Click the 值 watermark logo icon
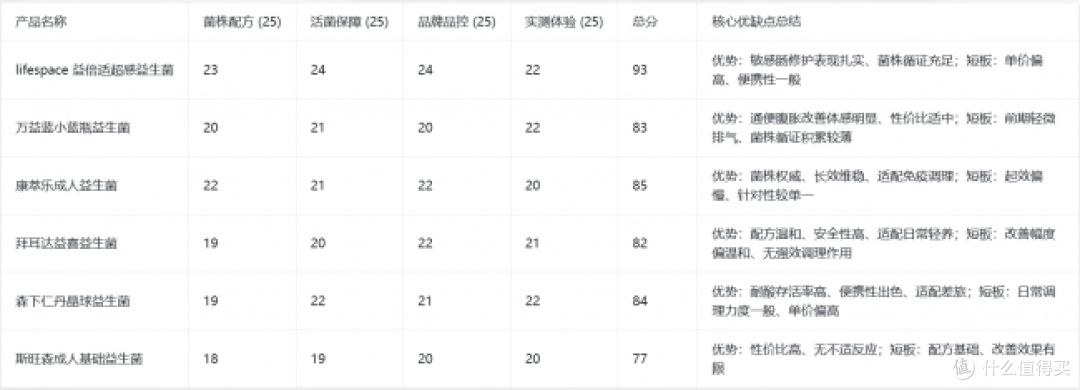1080x390 pixels. click(965, 369)
